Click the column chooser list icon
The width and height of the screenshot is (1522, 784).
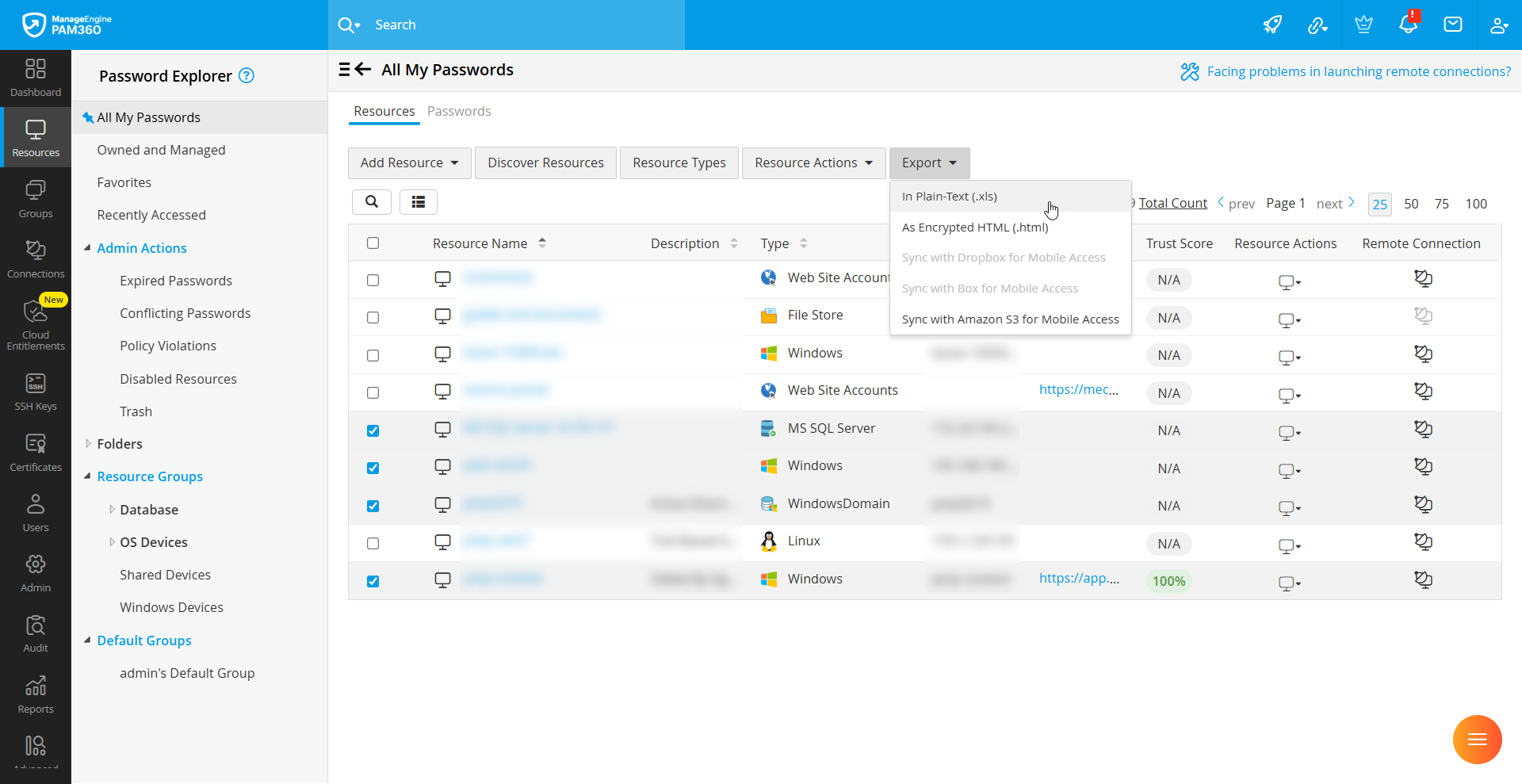click(418, 202)
